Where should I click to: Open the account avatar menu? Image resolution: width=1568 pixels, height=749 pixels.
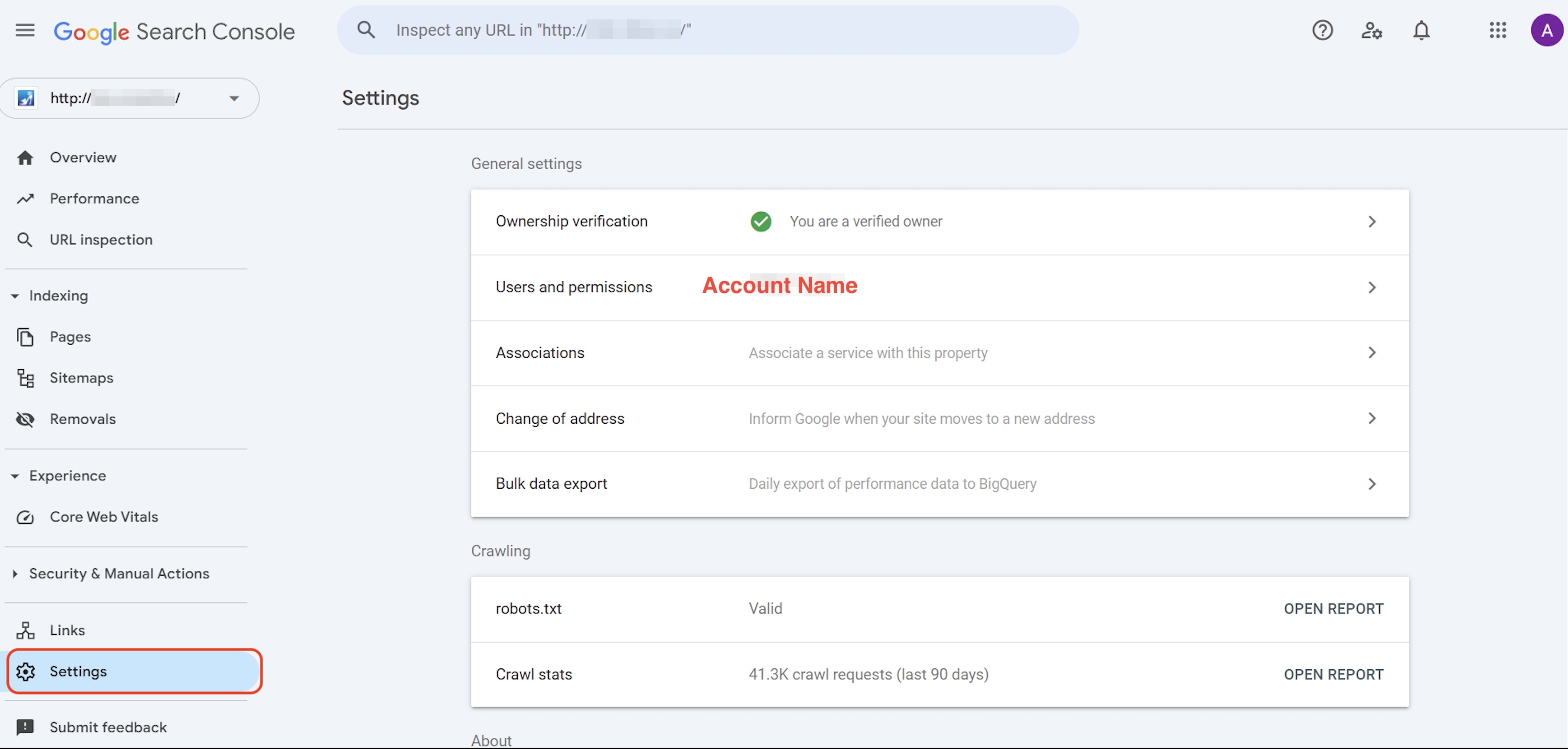[x=1547, y=30]
